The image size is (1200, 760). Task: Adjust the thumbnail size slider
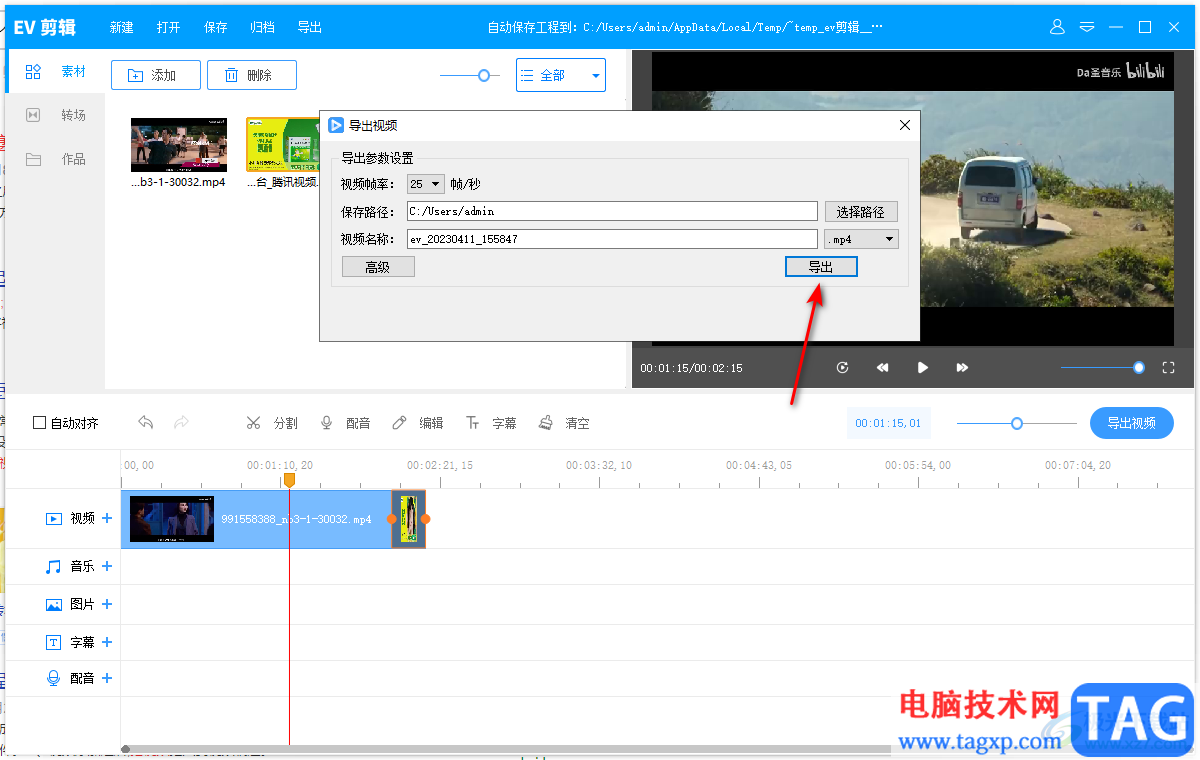484,75
